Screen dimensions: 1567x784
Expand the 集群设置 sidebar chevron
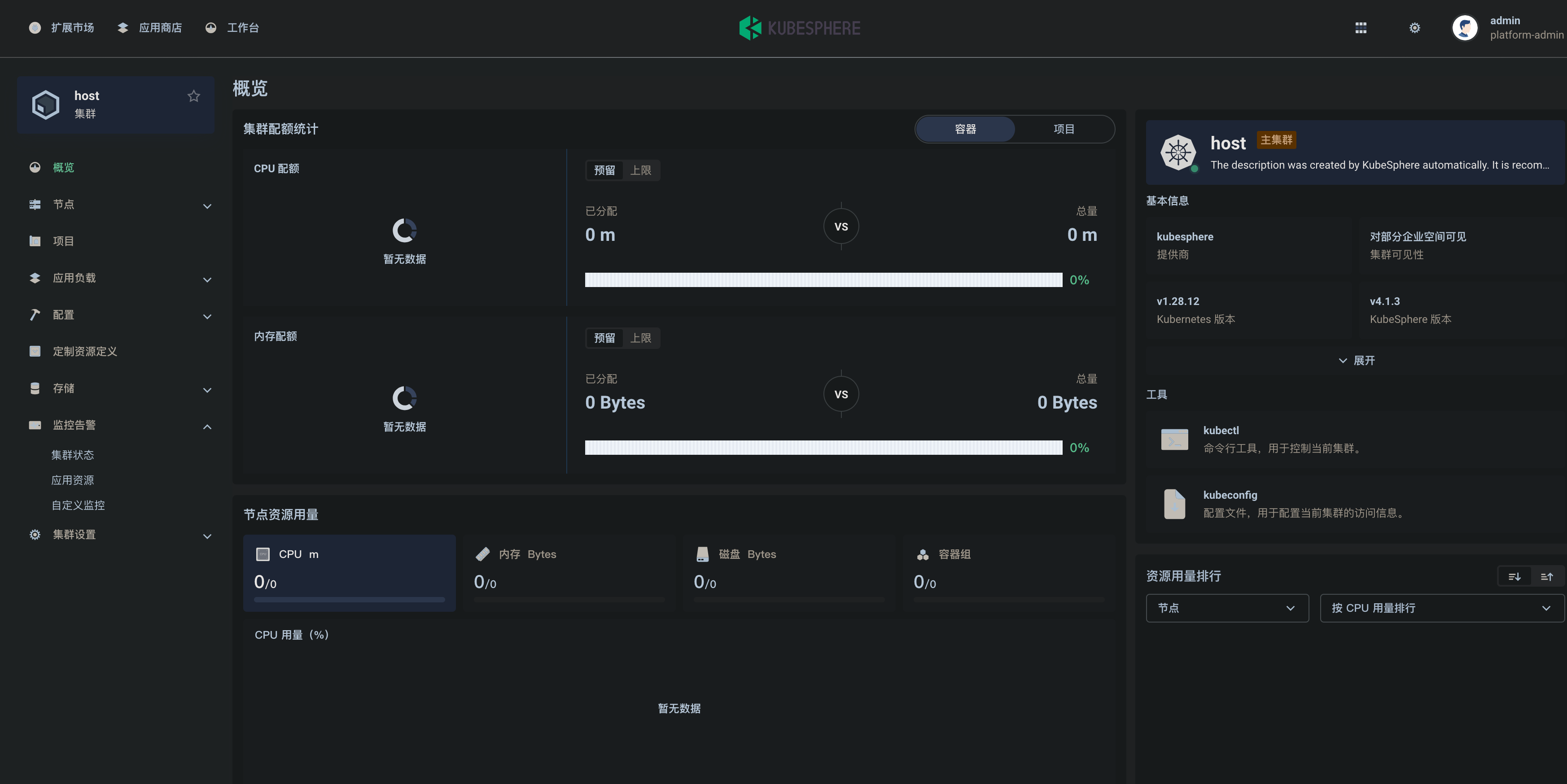click(207, 536)
